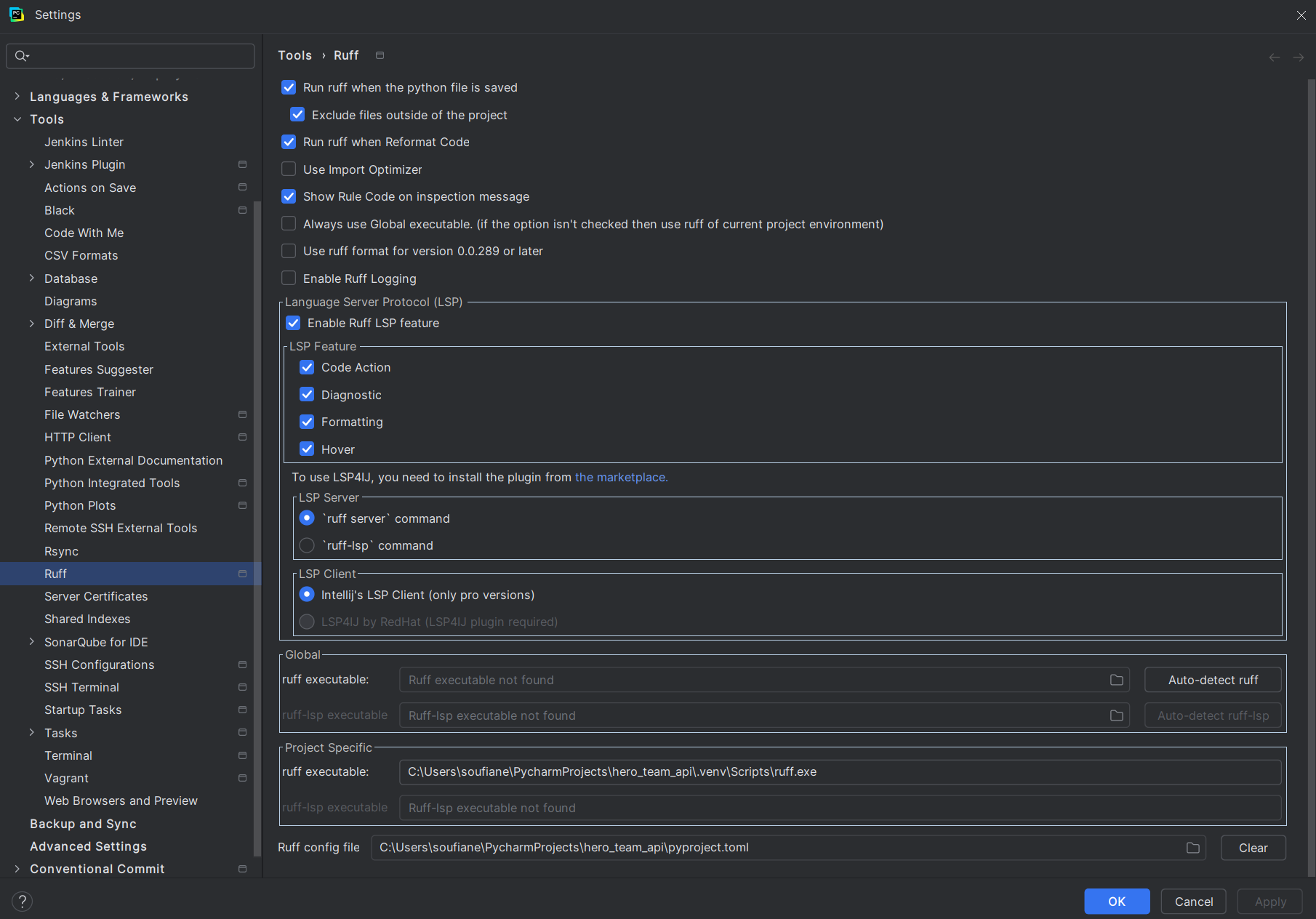
Task: Click project icon beside Terminal
Action: click(x=242, y=755)
